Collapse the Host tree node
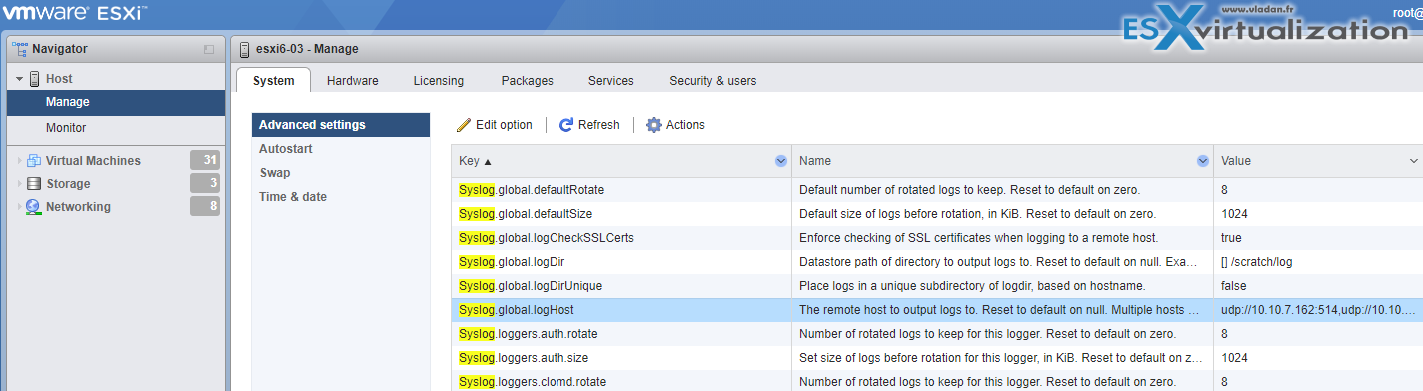Image resolution: width=1423 pixels, height=391 pixels. point(19,79)
